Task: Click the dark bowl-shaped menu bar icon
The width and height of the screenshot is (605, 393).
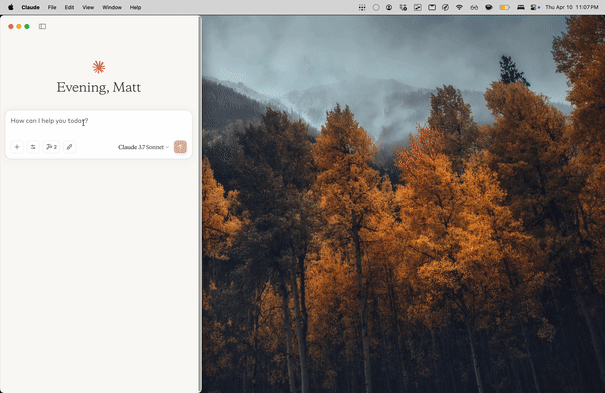Action: pyautogui.click(x=488, y=7)
